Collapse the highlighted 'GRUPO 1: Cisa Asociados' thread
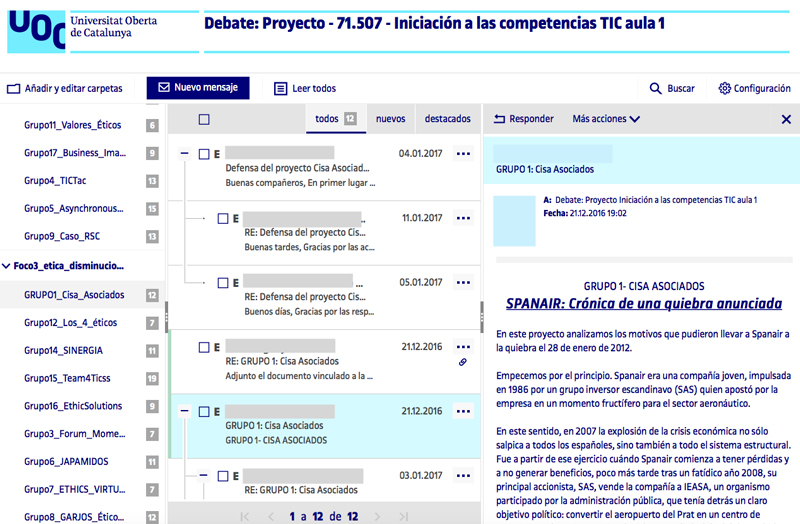 [185, 411]
